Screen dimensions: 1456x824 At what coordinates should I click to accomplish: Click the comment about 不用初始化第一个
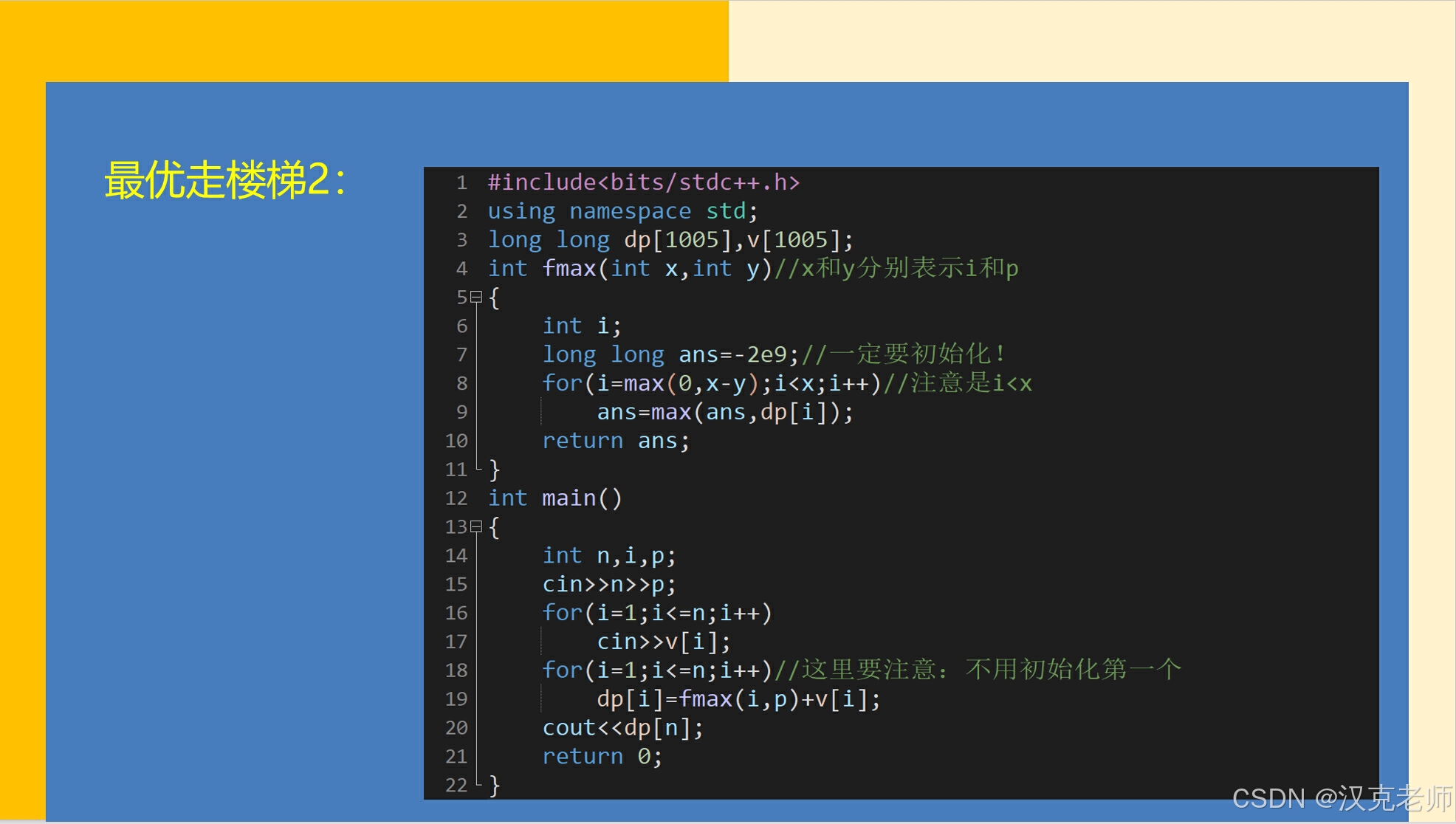[978, 670]
